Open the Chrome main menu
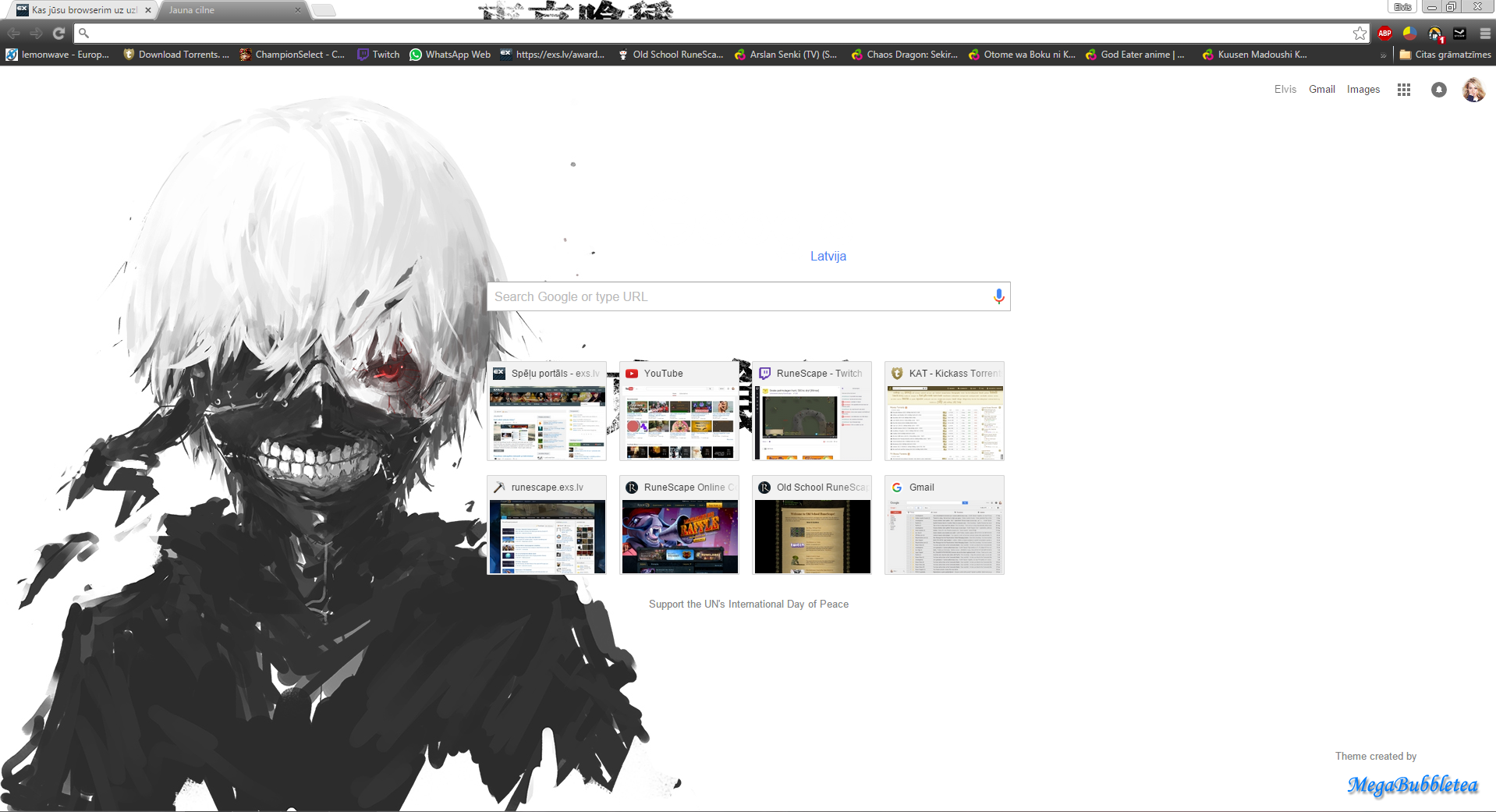Screen dimensions: 1496x812 tap(1485, 34)
